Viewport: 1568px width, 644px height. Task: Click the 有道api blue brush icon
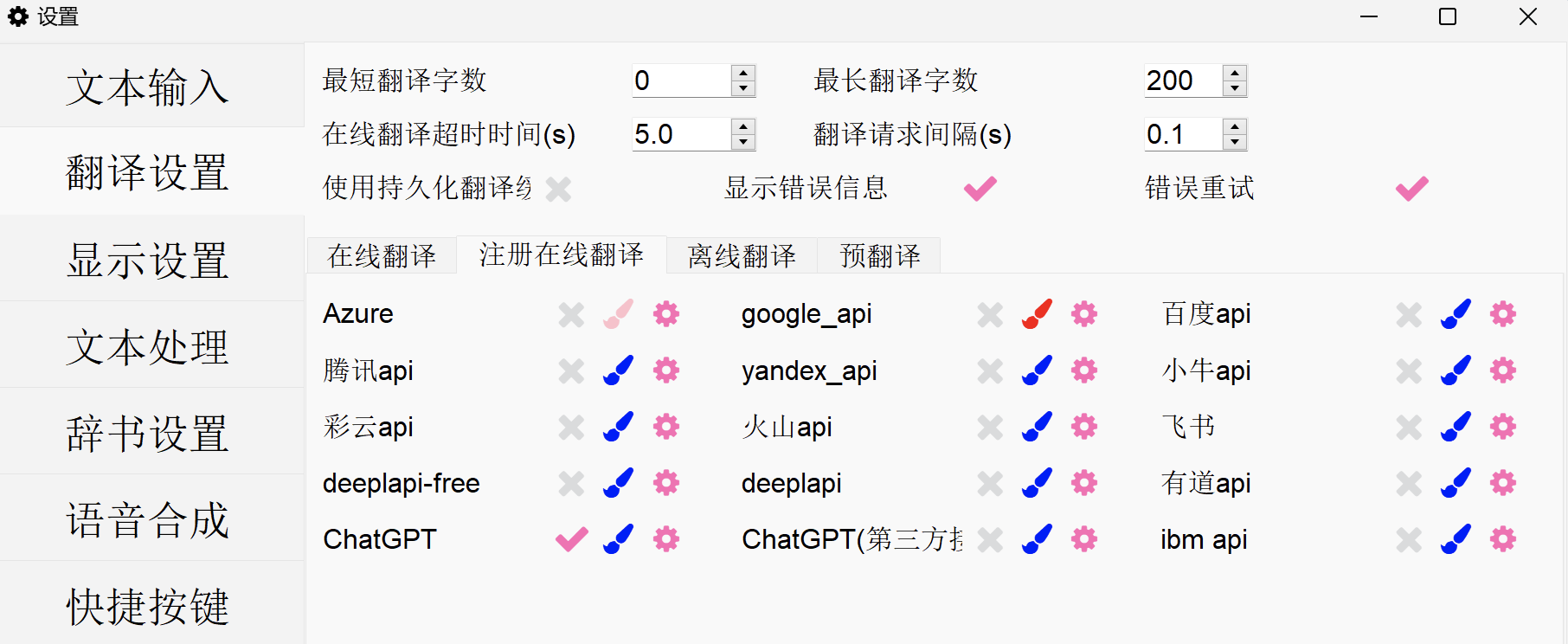pyautogui.click(x=1456, y=483)
